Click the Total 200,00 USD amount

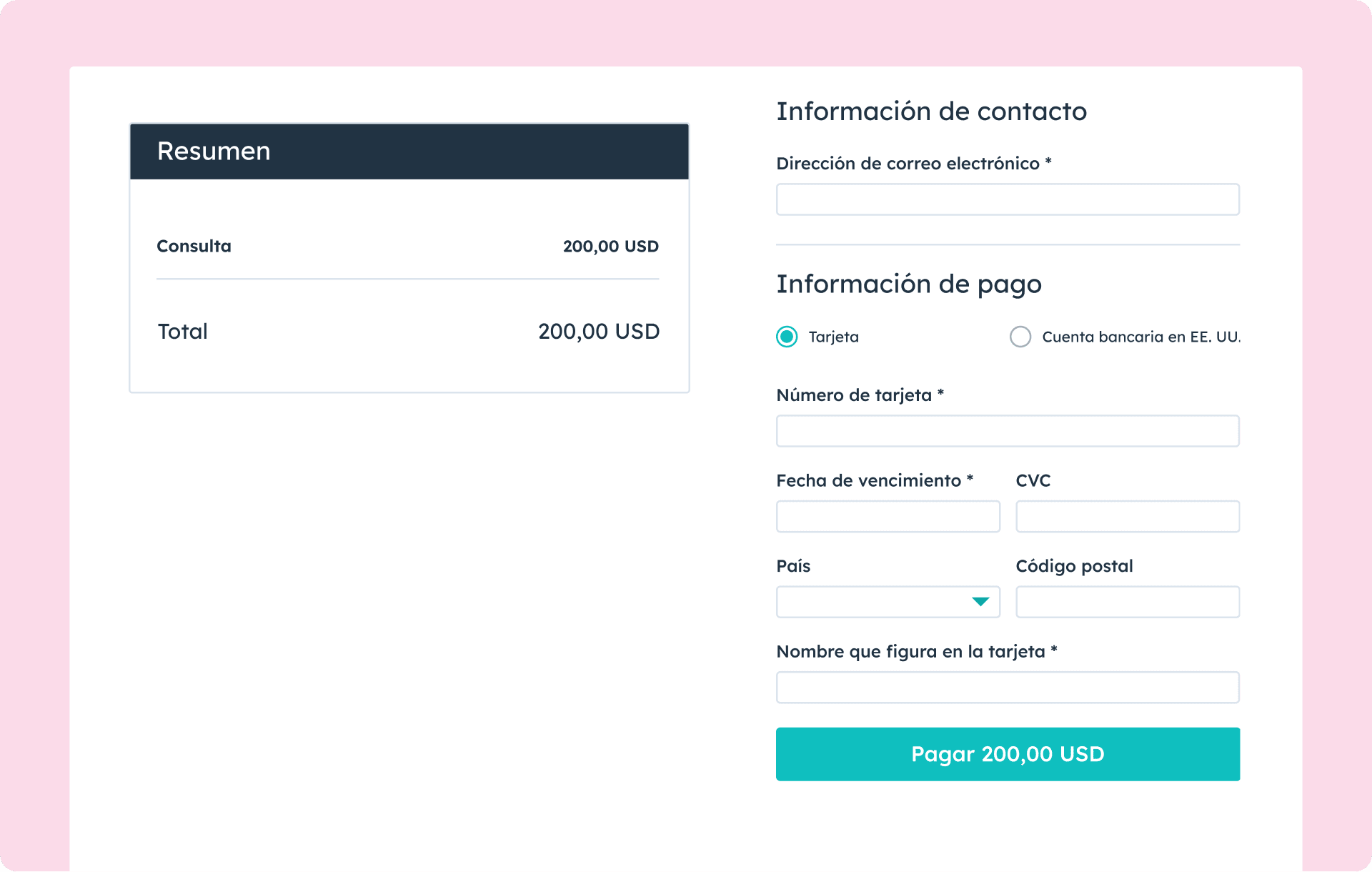click(599, 332)
